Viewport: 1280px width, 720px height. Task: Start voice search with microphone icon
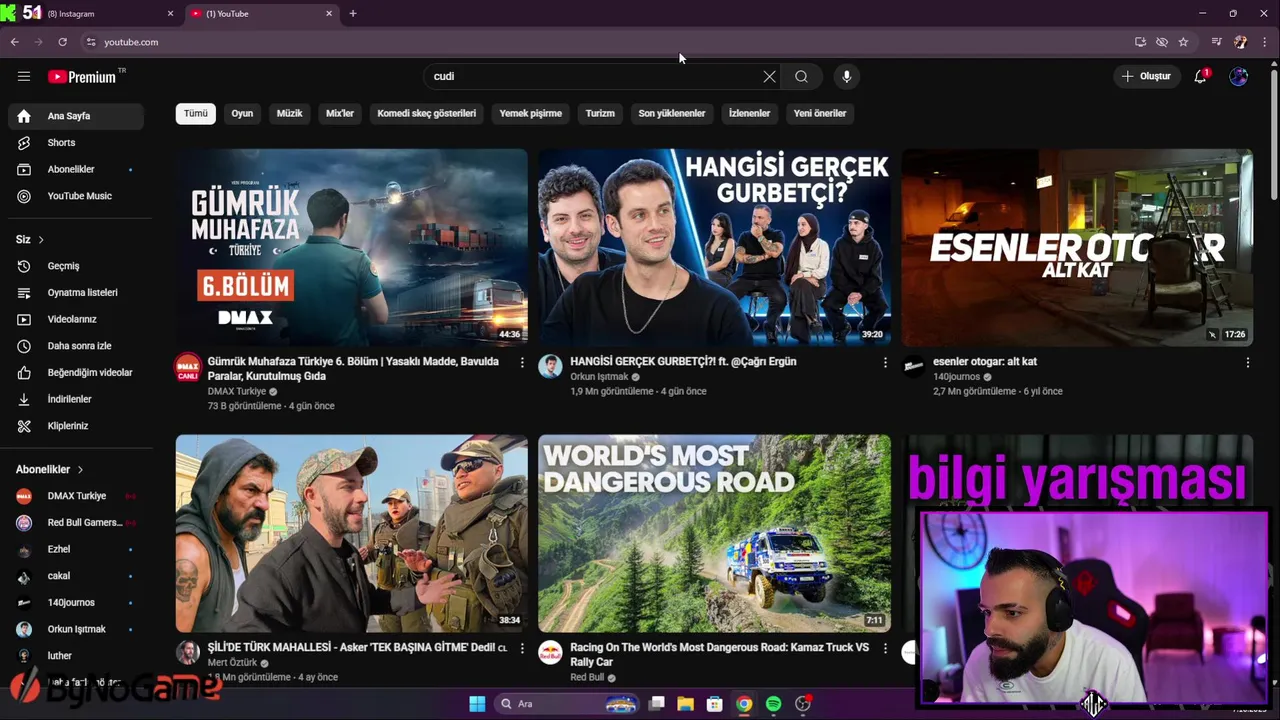click(x=846, y=76)
